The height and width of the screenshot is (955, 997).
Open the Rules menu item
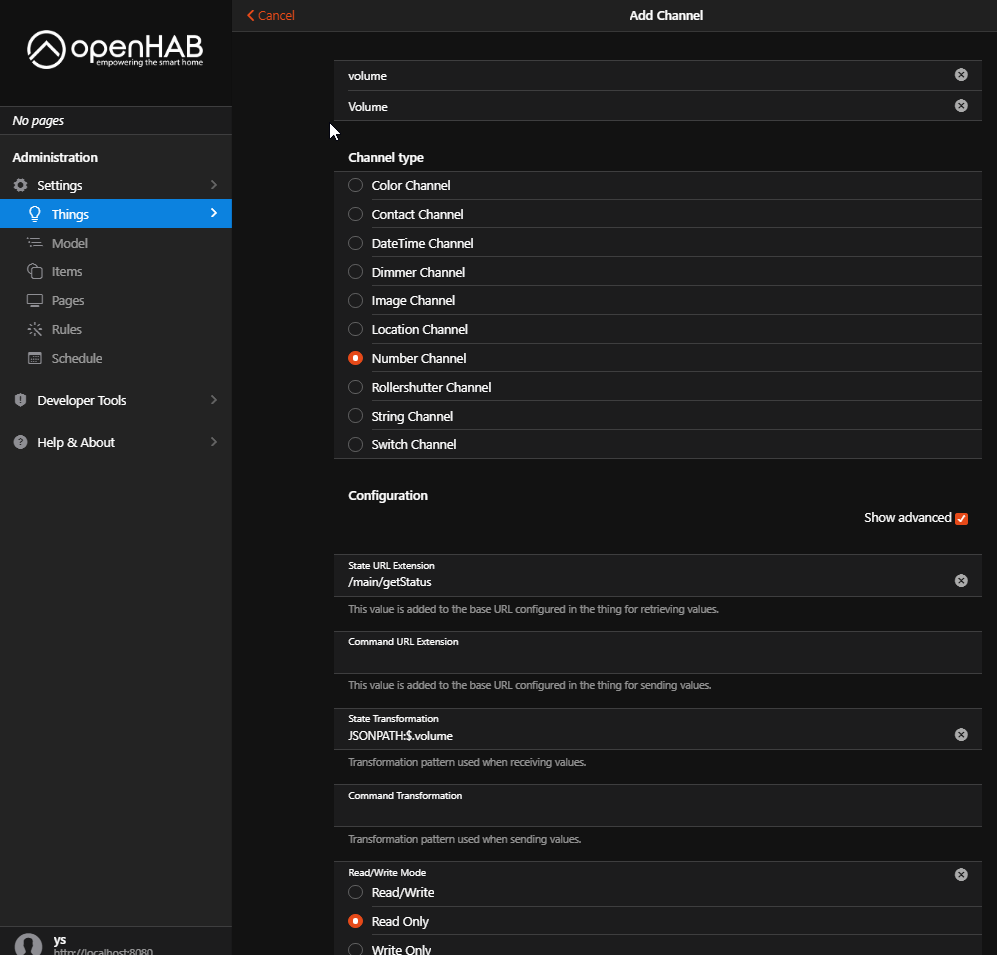click(116, 329)
